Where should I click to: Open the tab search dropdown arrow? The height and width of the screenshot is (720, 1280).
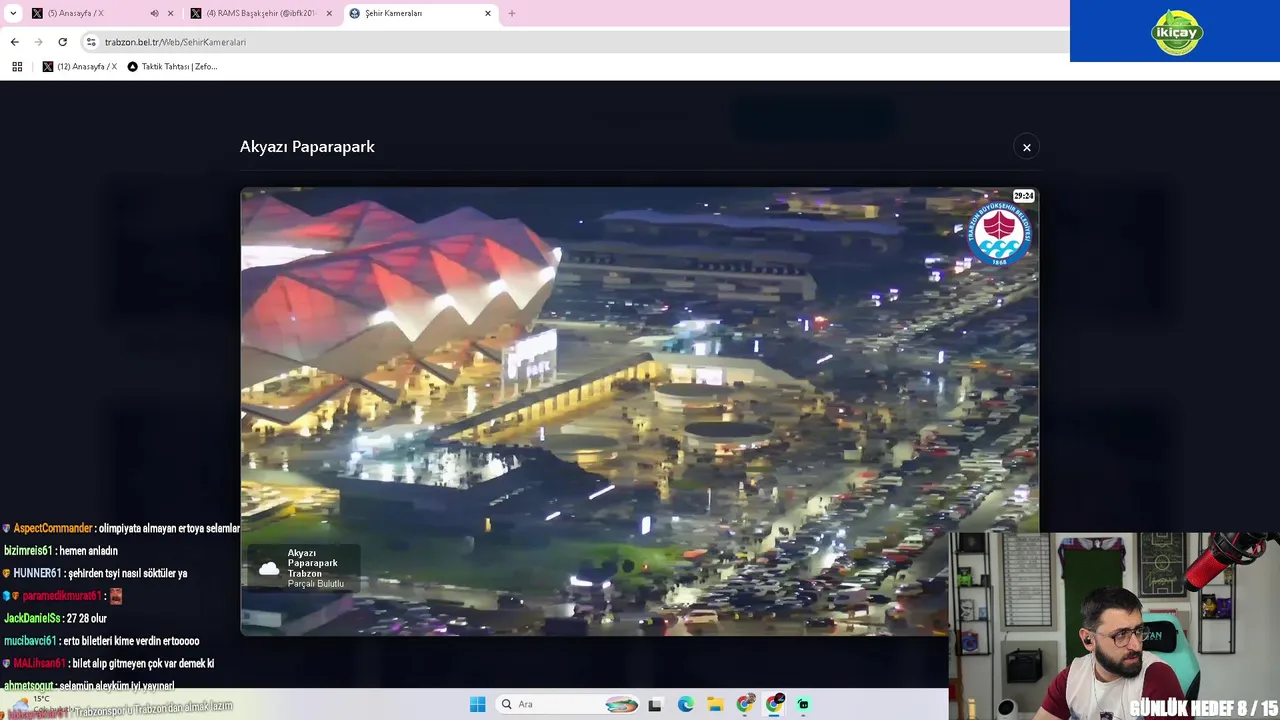coord(13,13)
